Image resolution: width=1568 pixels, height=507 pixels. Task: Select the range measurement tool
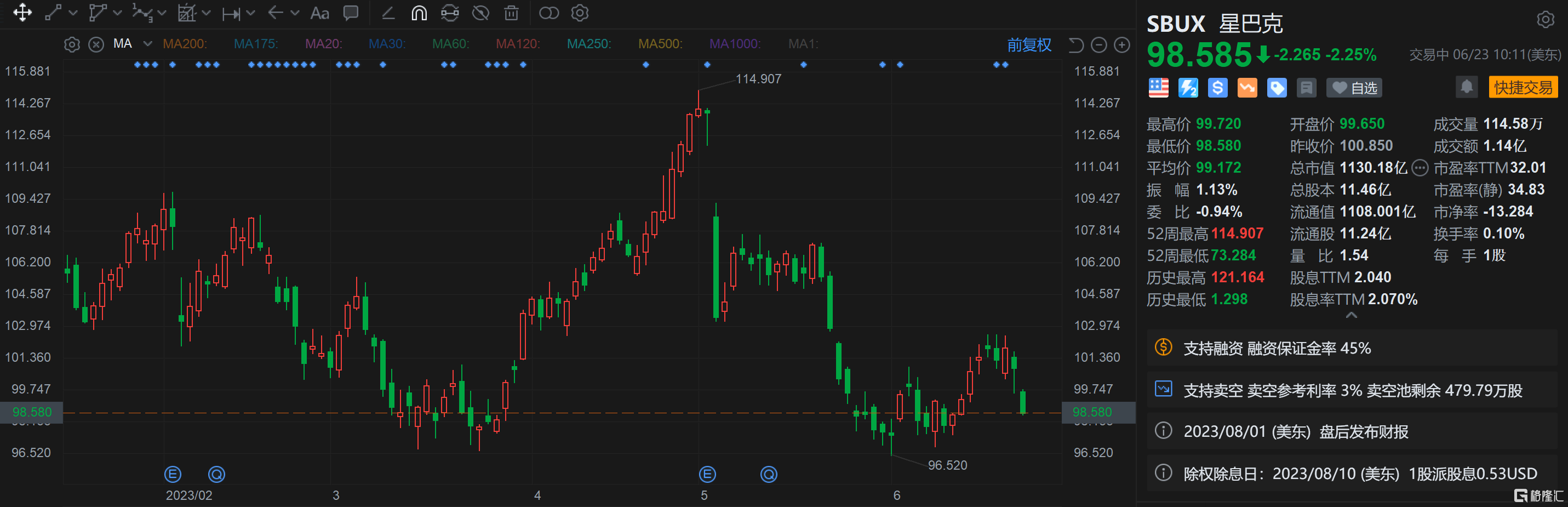231,13
